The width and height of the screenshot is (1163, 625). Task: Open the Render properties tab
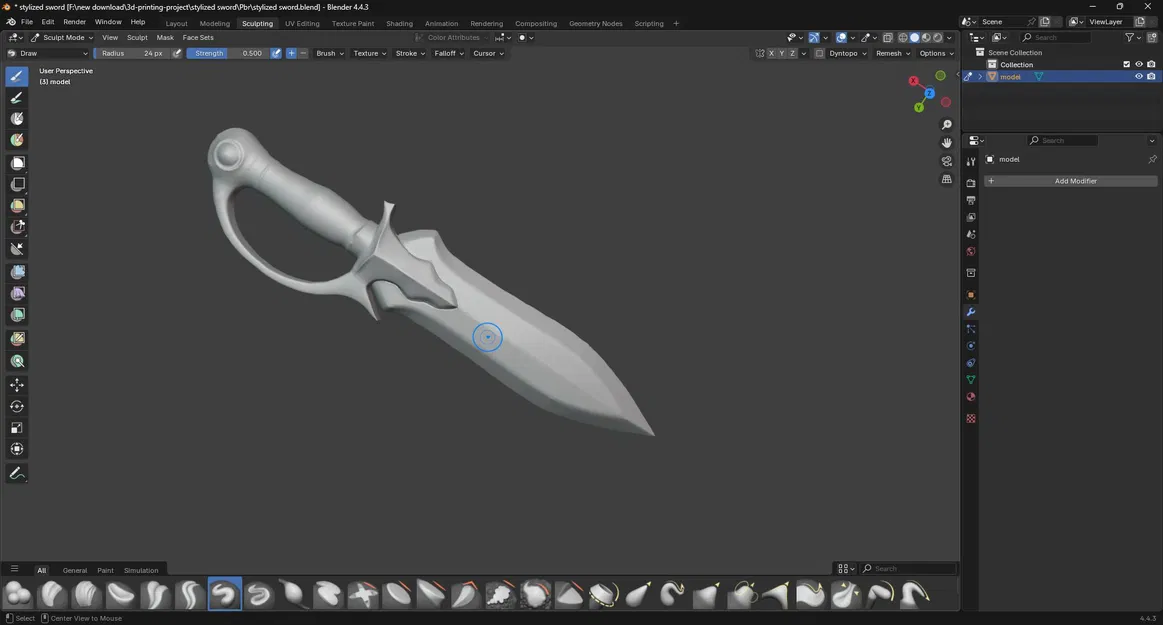tap(970, 182)
